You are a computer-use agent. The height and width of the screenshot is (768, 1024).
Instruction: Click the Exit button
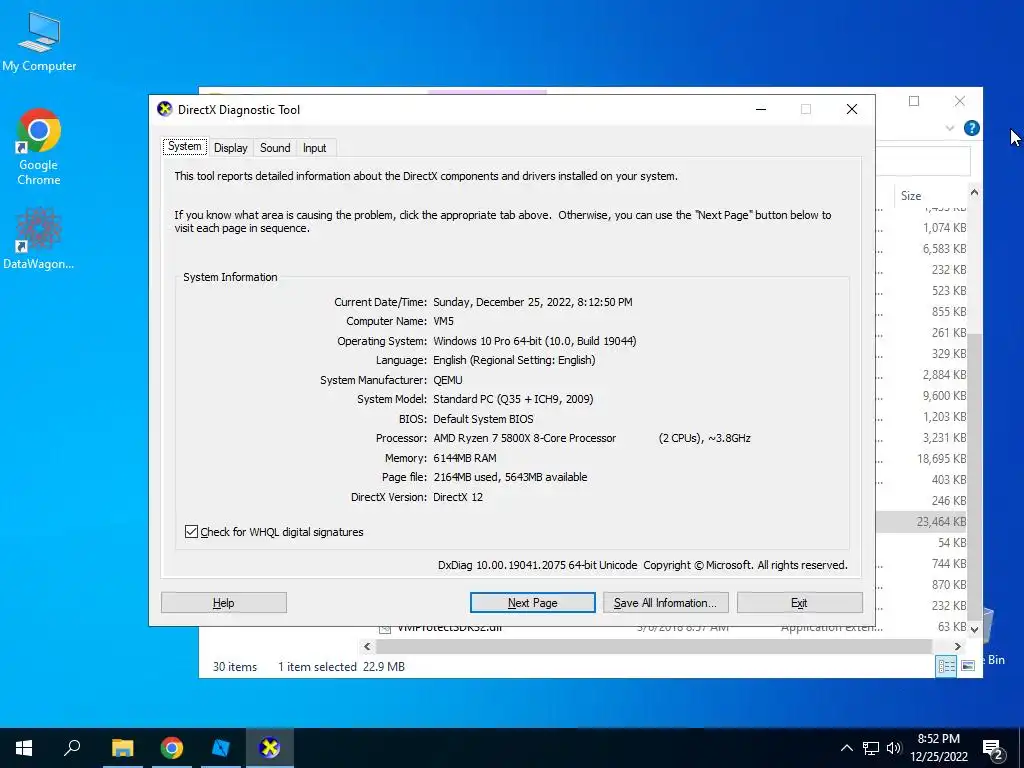(799, 603)
